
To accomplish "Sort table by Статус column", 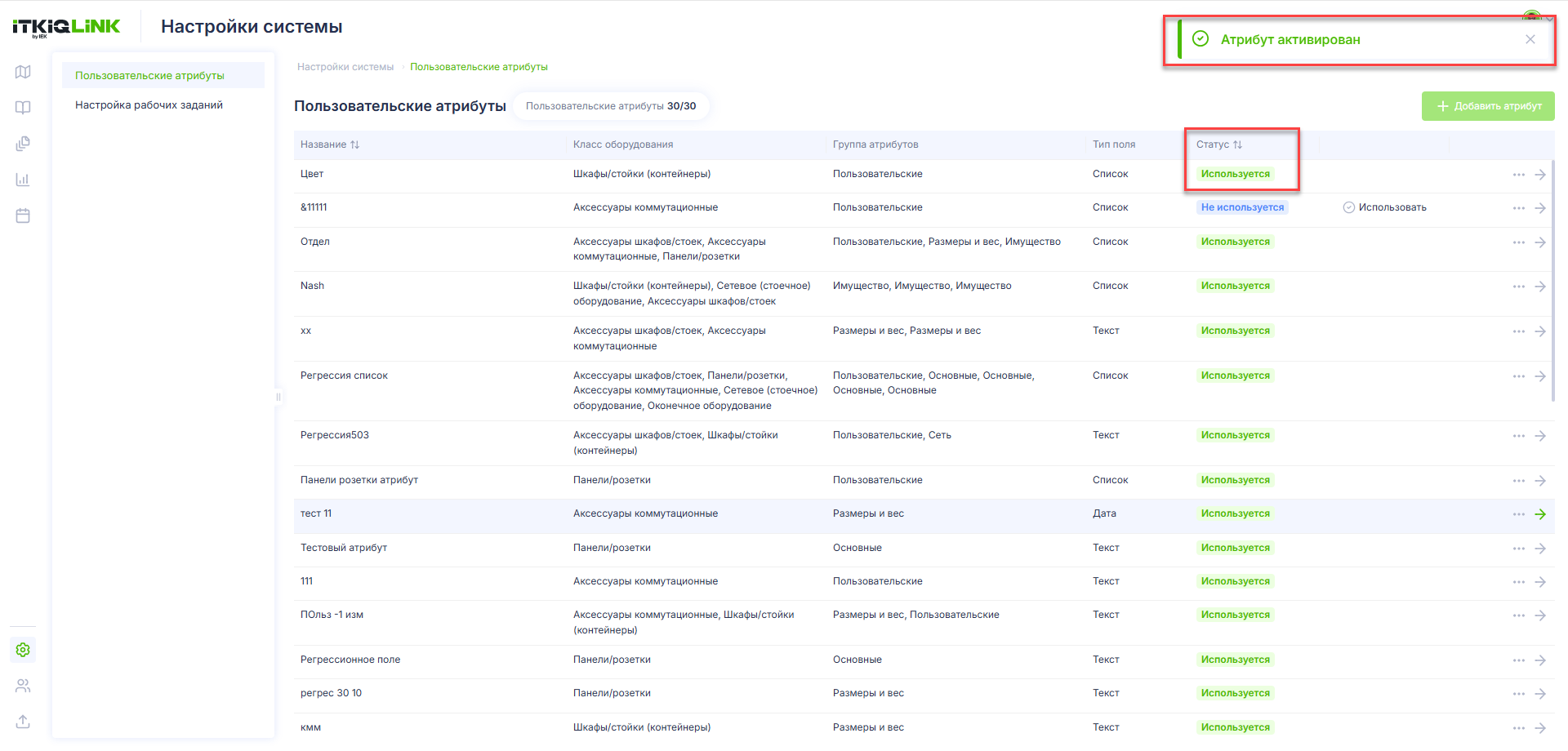I will tap(1219, 144).
